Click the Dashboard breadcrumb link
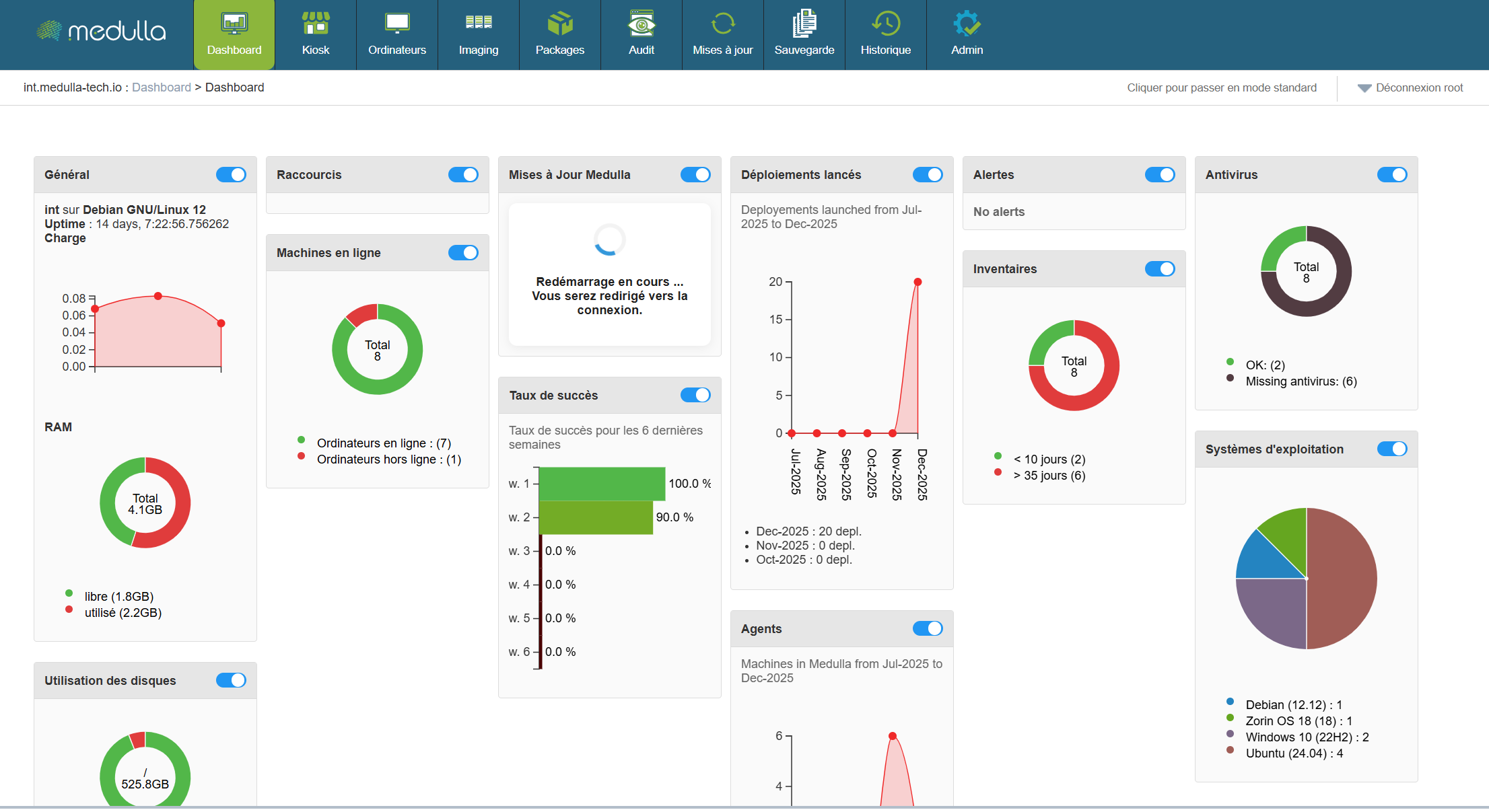This screenshot has width=1489, height=812. (162, 87)
